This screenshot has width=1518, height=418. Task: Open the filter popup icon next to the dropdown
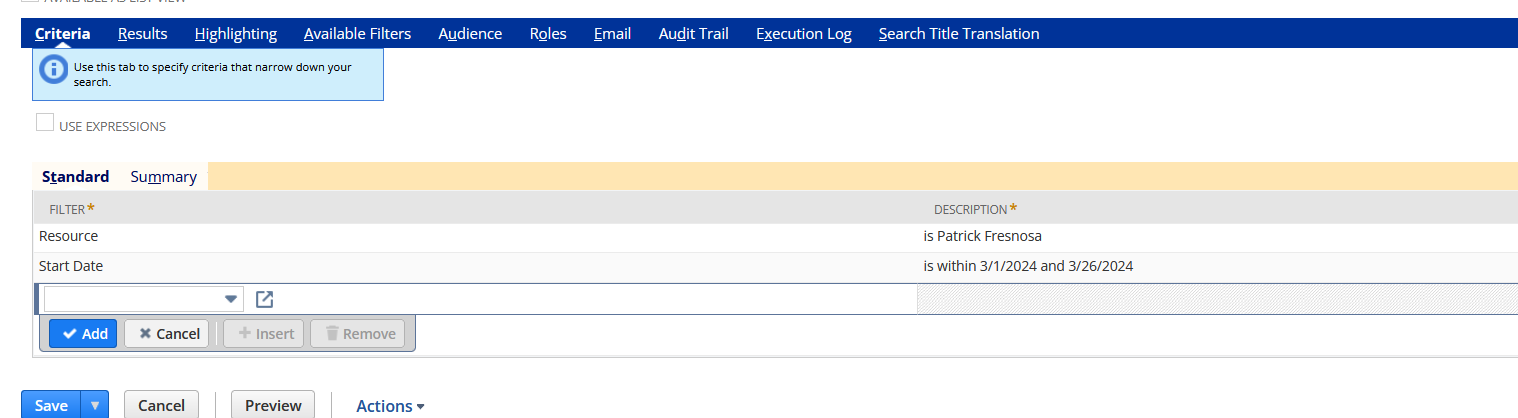[265, 299]
